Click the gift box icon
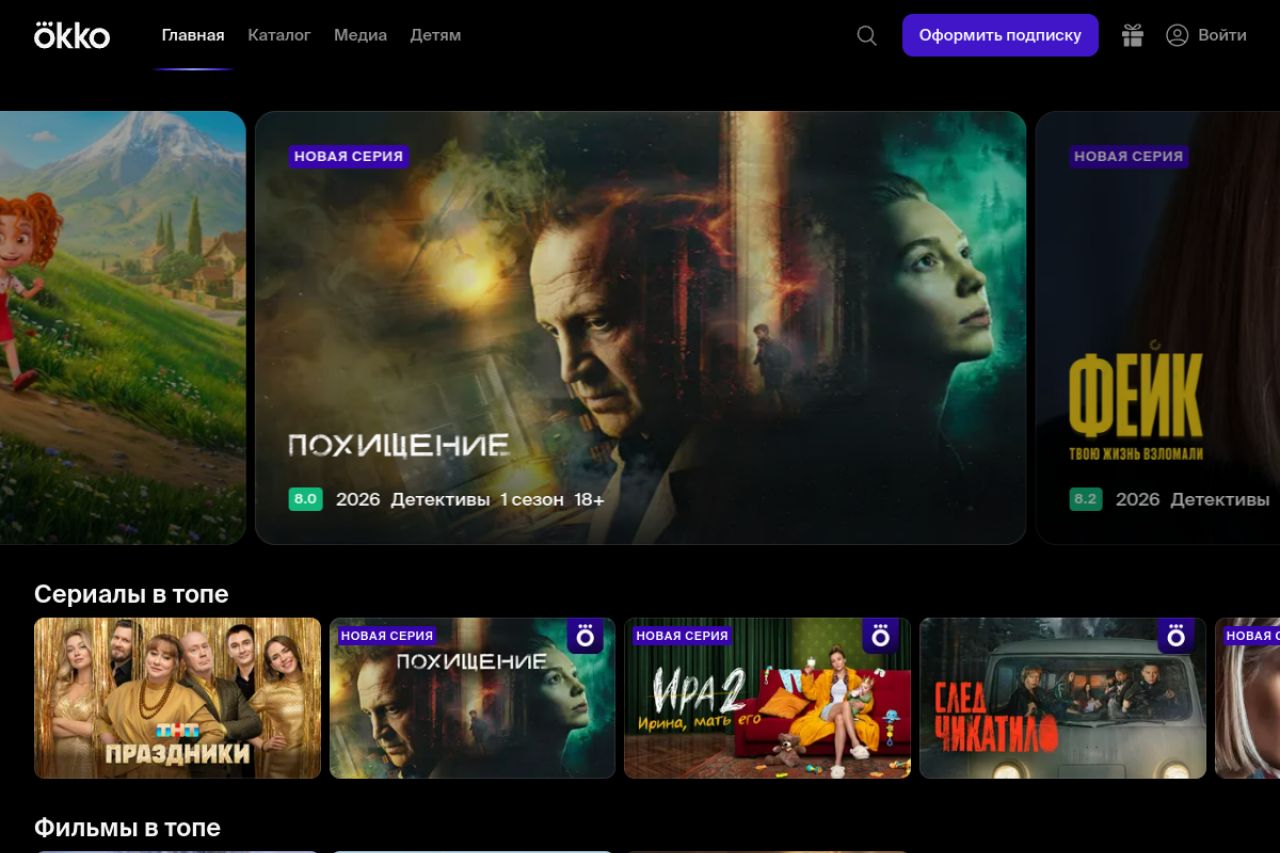Screen dimensions: 1280x853 click(x=1132, y=35)
